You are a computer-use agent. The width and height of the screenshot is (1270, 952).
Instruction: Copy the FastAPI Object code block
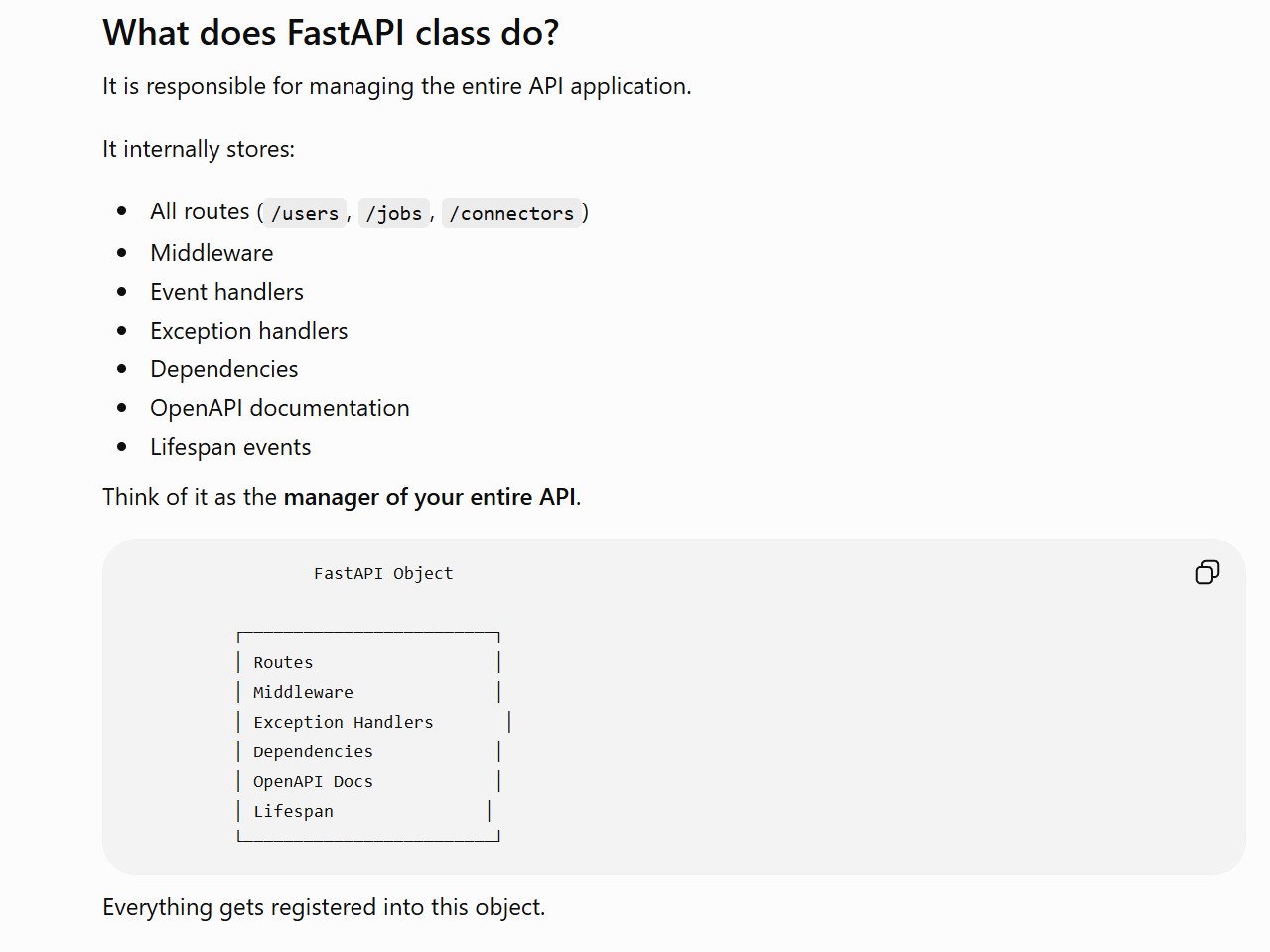(1206, 572)
